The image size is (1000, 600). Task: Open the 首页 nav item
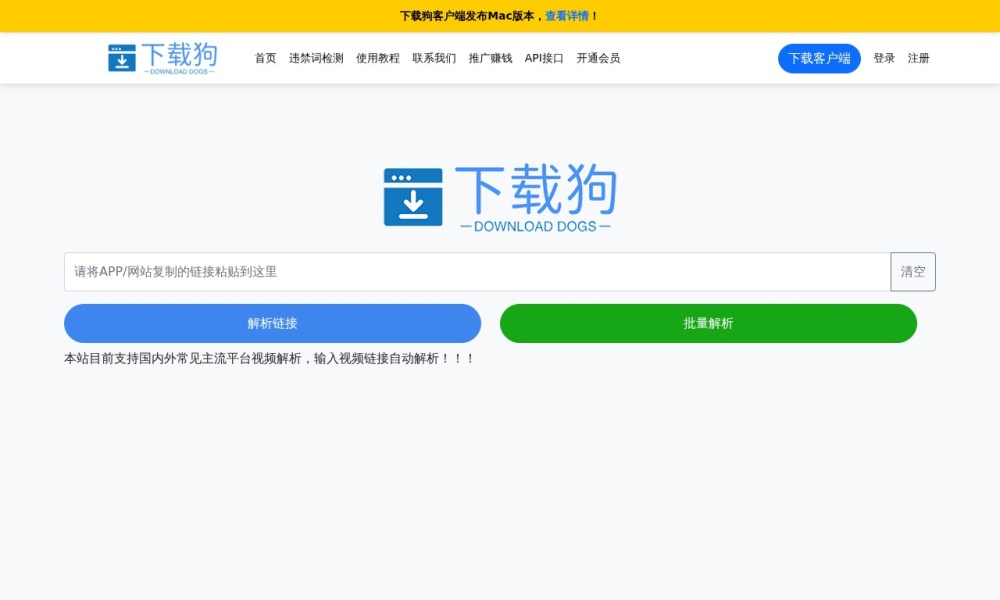(x=265, y=58)
